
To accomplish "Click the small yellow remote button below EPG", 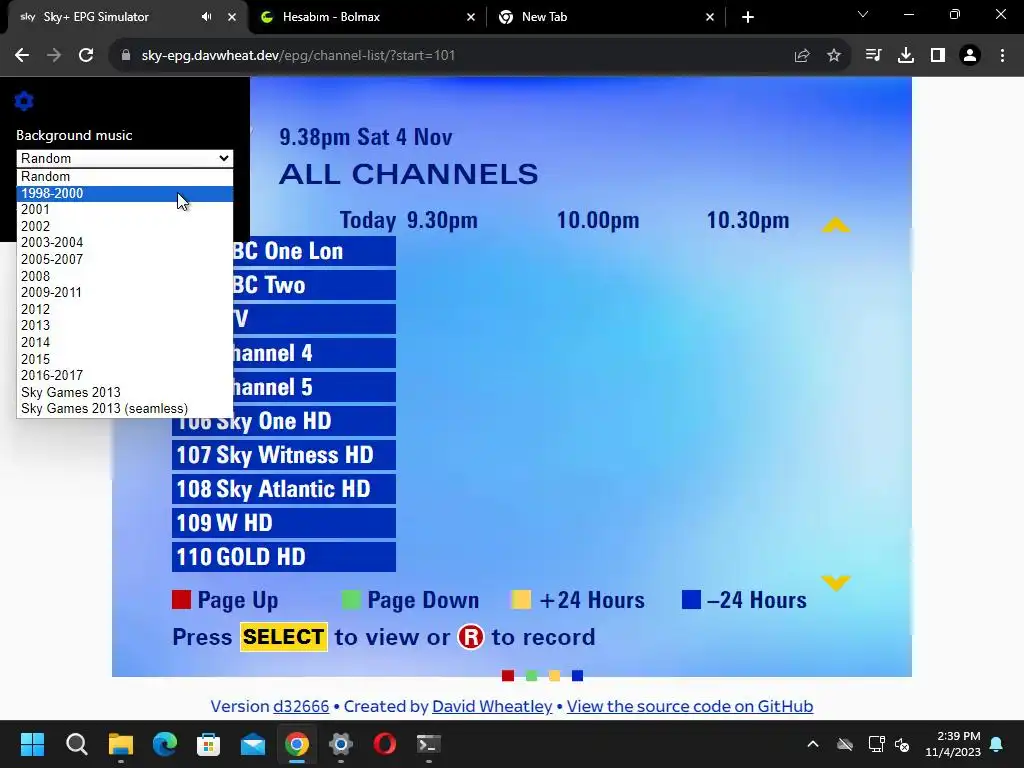I will click(554, 676).
